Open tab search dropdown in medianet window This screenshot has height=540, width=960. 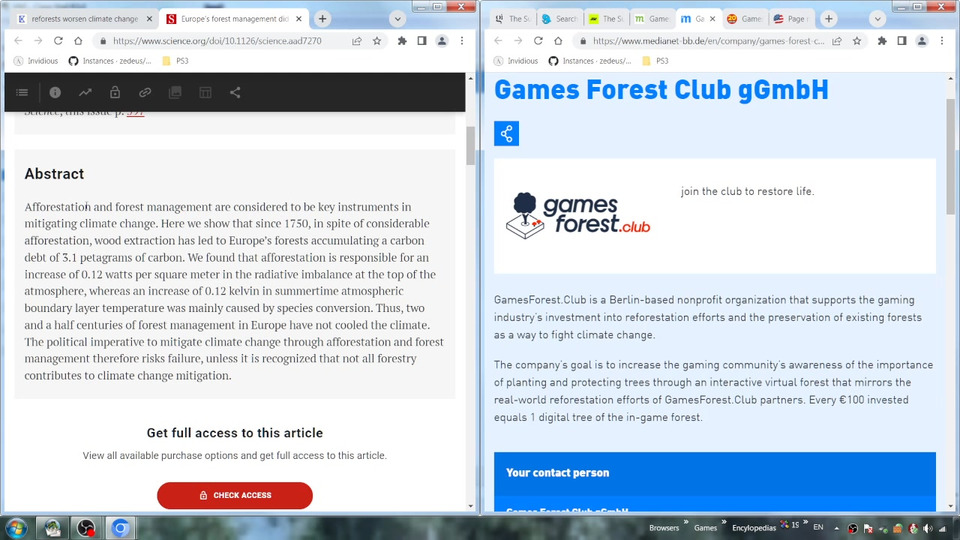(877, 19)
